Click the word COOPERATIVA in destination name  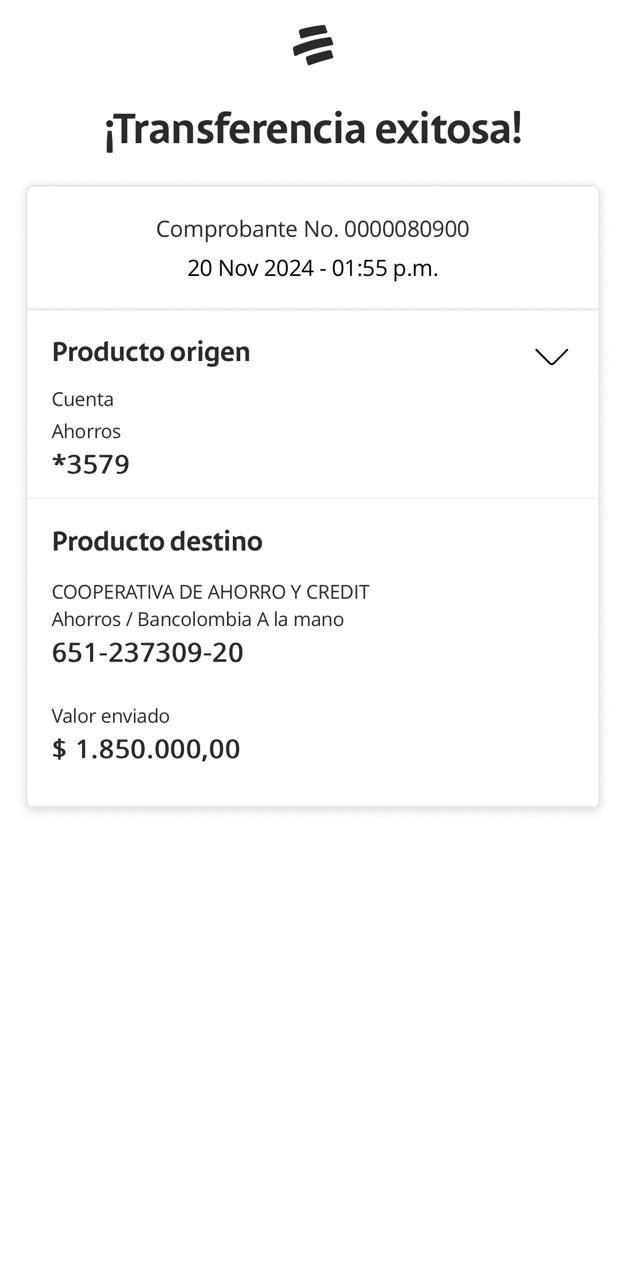(113, 592)
